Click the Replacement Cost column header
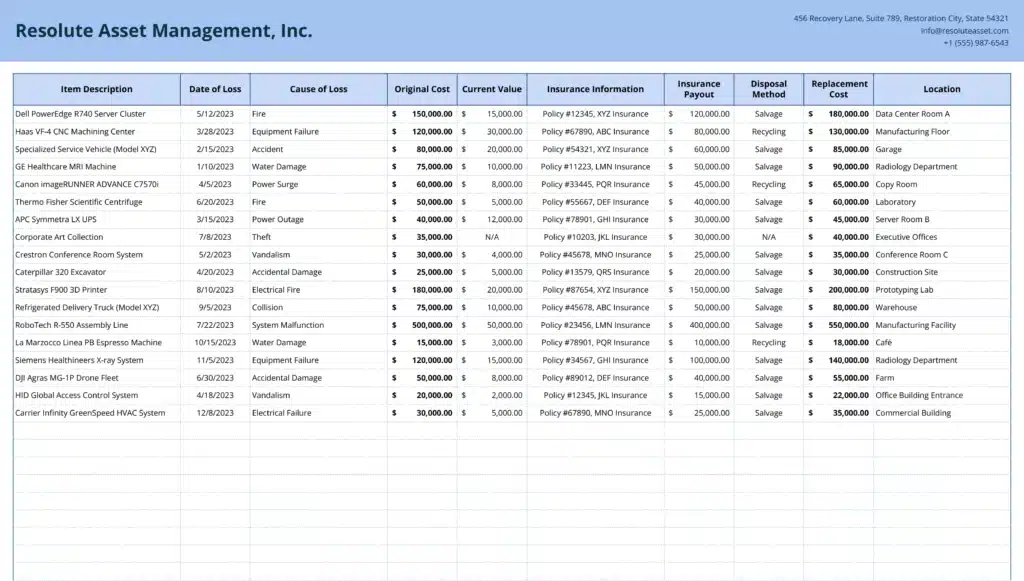The height and width of the screenshot is (581, 1024). click(838, 89)
